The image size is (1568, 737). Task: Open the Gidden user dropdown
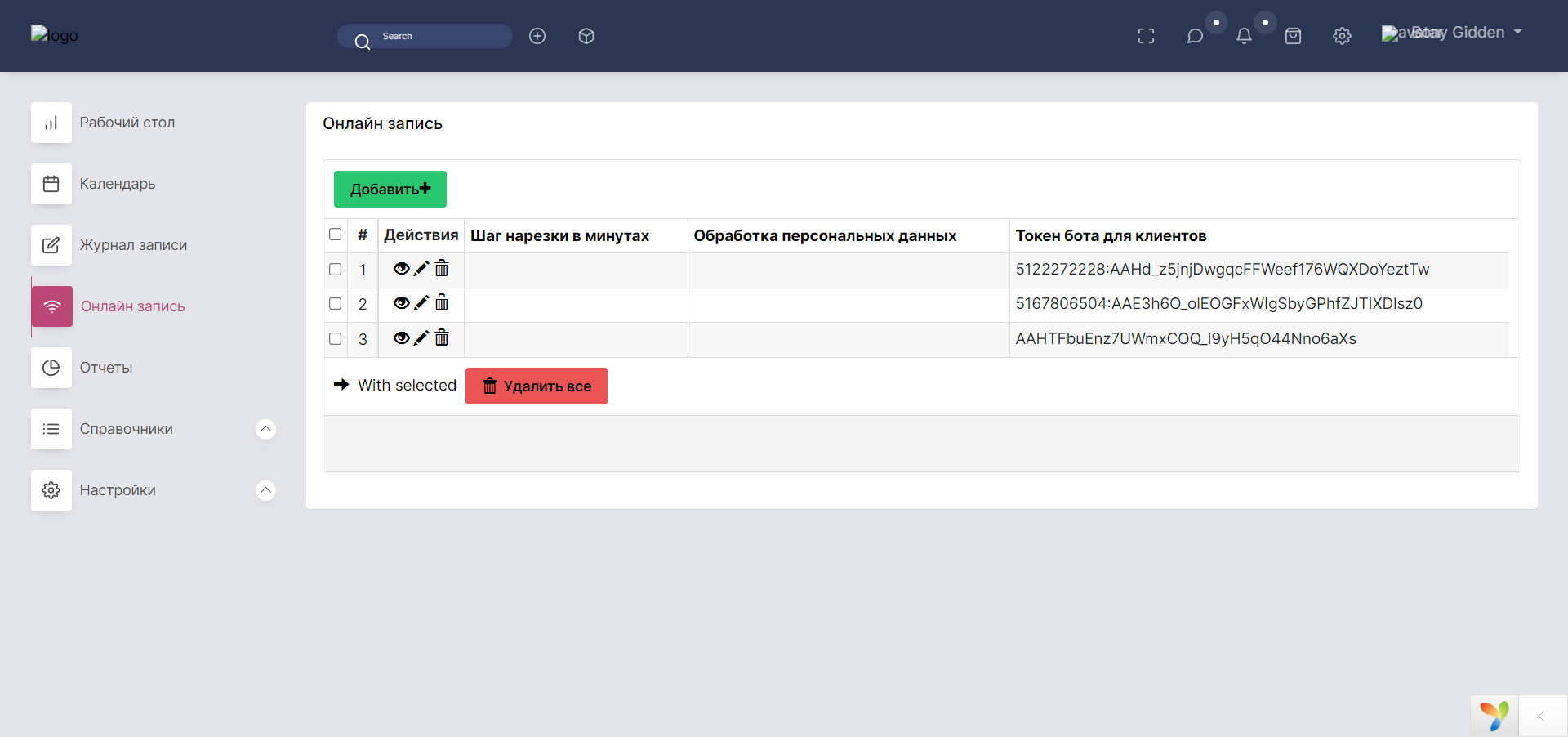click(1452, 33)
